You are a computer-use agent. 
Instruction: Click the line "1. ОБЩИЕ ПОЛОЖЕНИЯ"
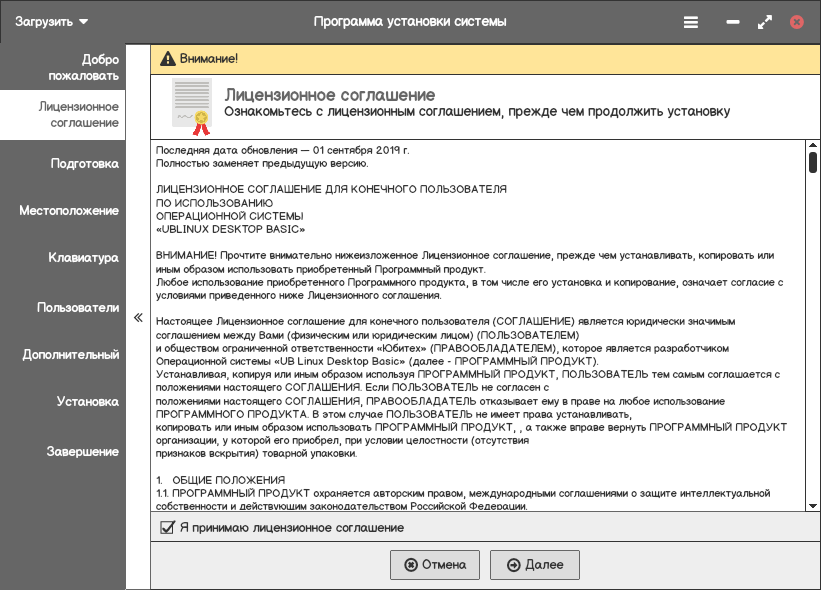click(220, 480)
